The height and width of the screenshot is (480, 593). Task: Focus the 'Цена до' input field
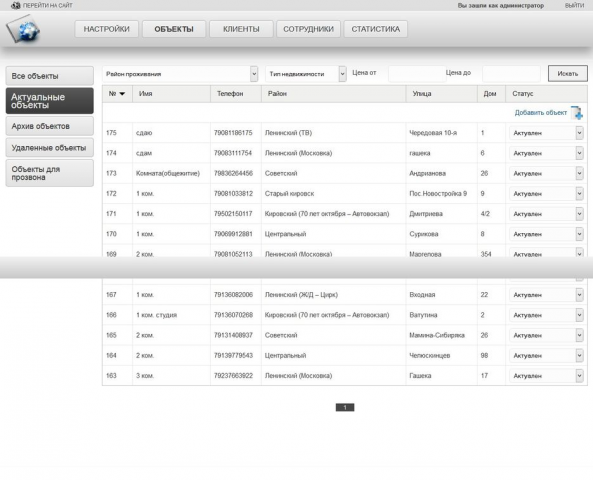tap(511, 74)
